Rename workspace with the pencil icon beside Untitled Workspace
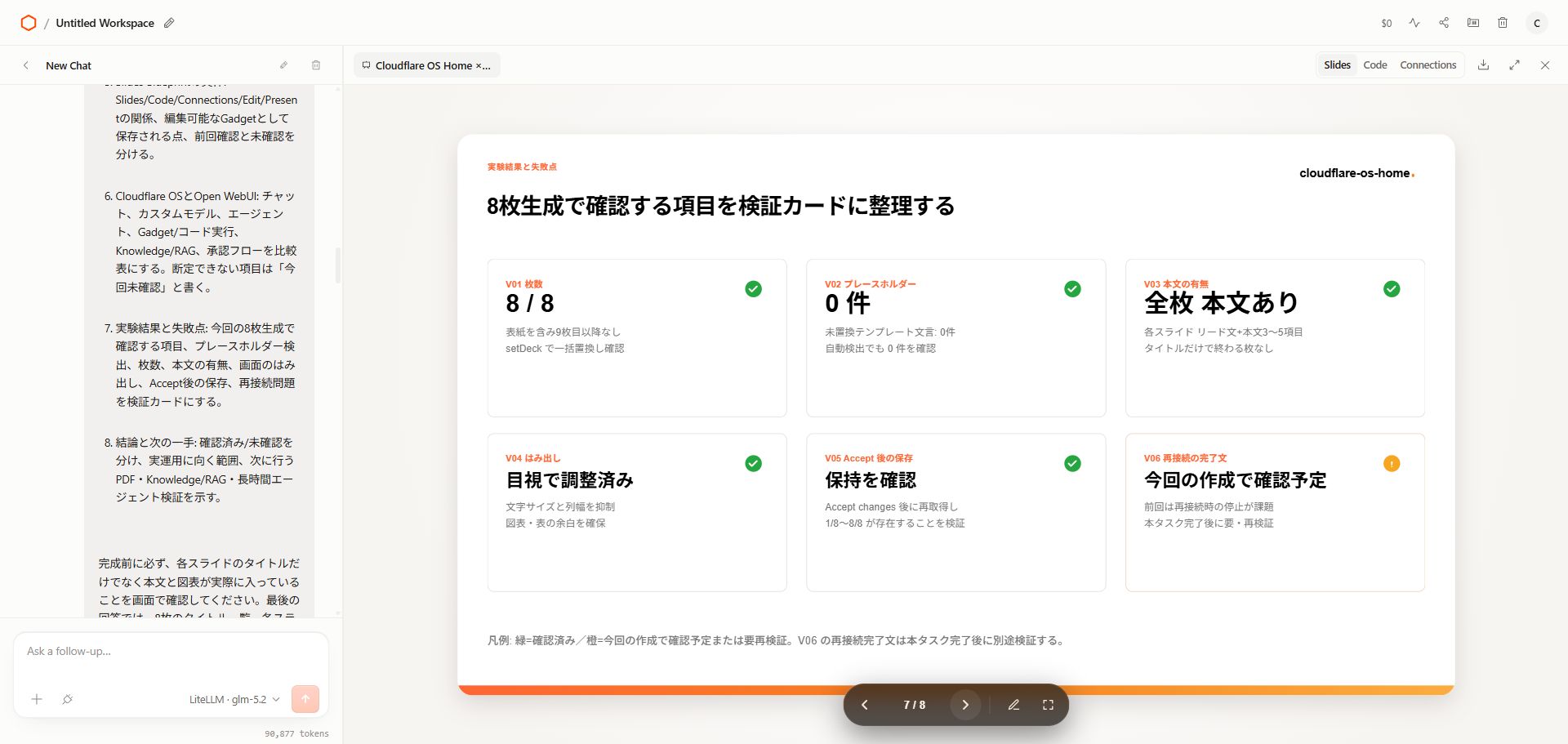Screen dimensions: 1568x744 (169, 23)
